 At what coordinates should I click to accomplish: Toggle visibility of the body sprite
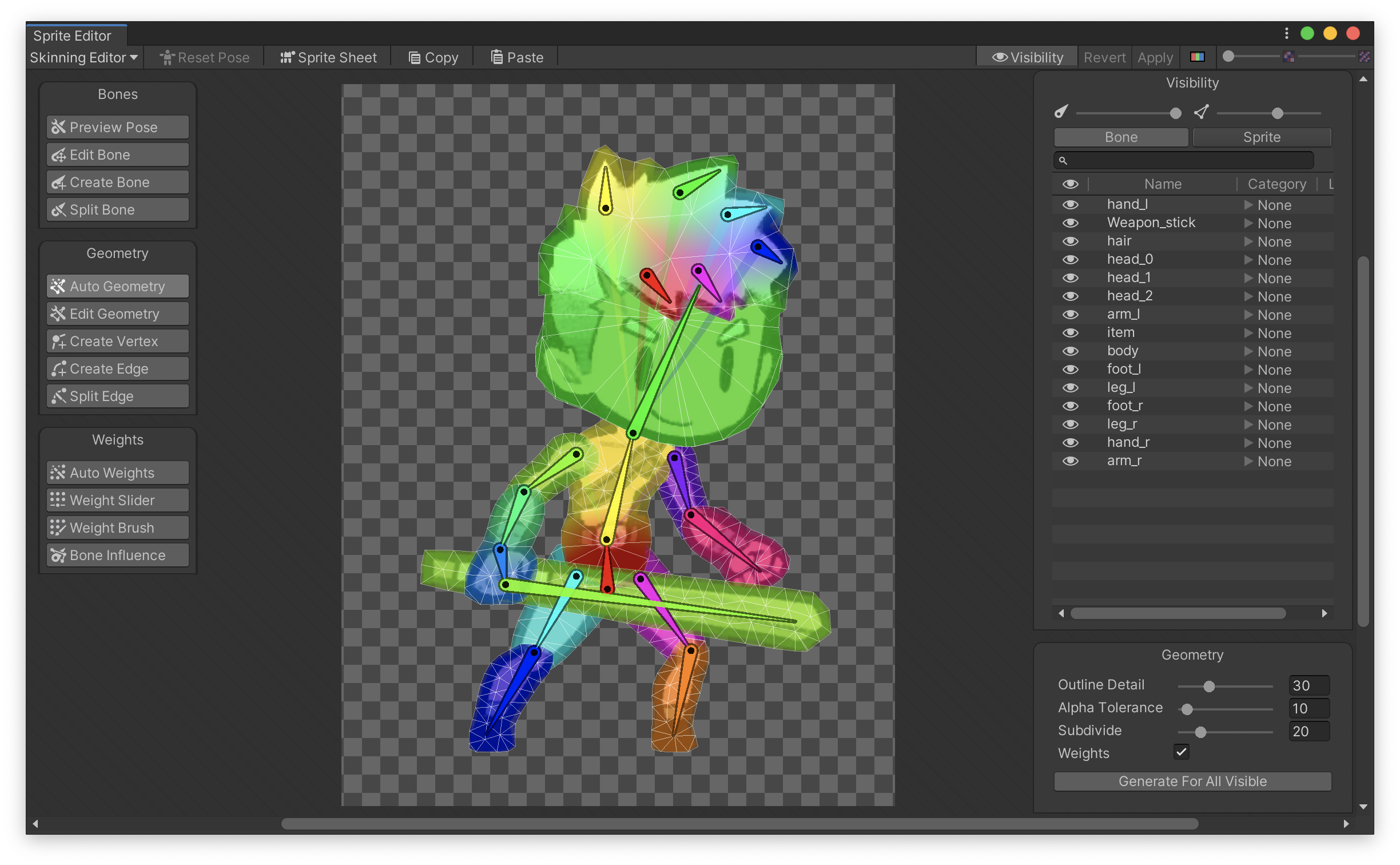coord(1071,351)
